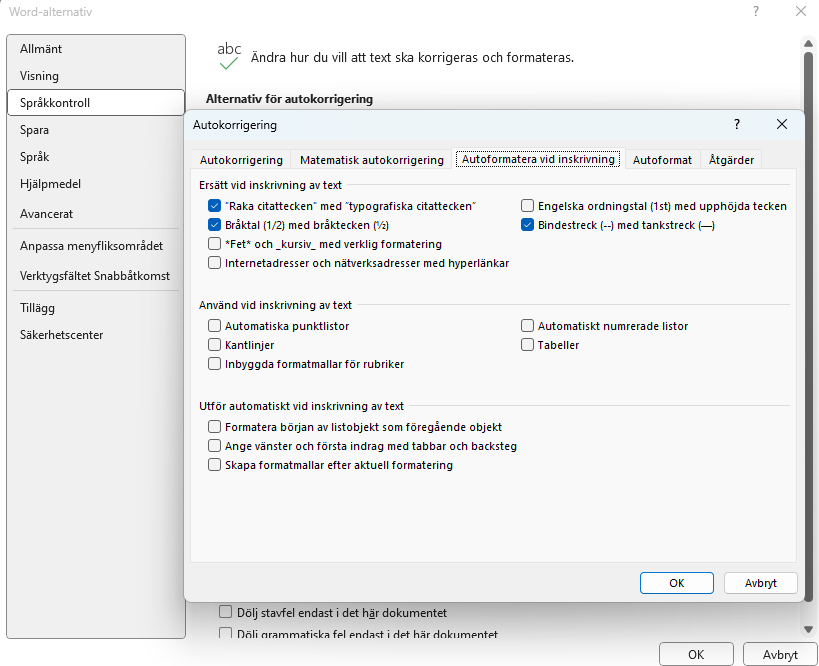819x666 pixels.
Task: Open Säkerhetscenter in the left sidebar
Action: point(61,335)
